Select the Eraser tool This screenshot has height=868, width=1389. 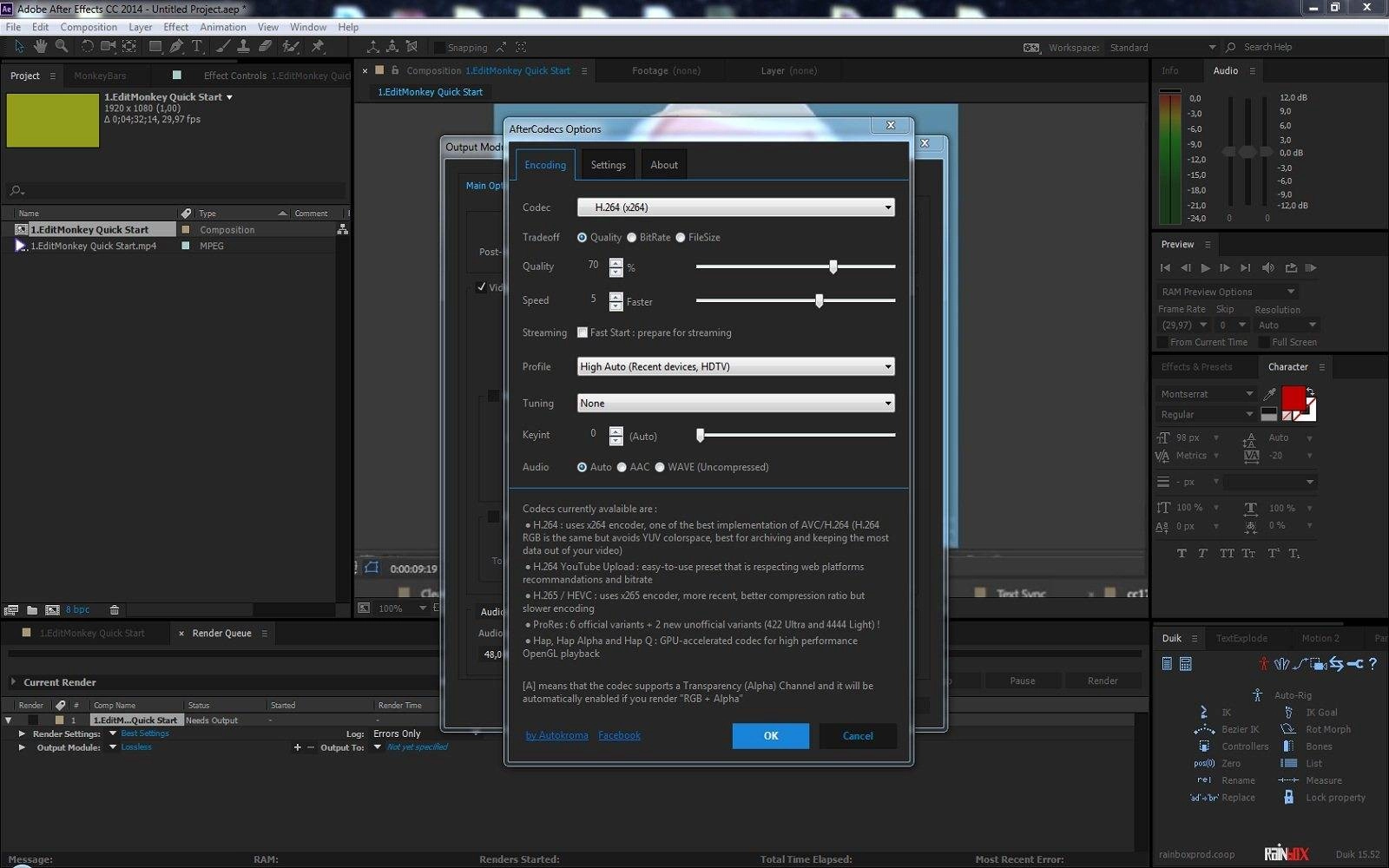coord(266,46)
